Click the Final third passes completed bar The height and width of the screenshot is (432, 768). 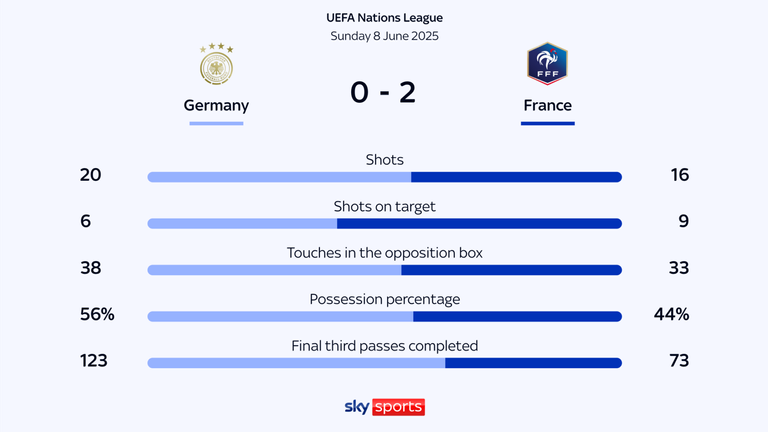[x=384, y=363]
